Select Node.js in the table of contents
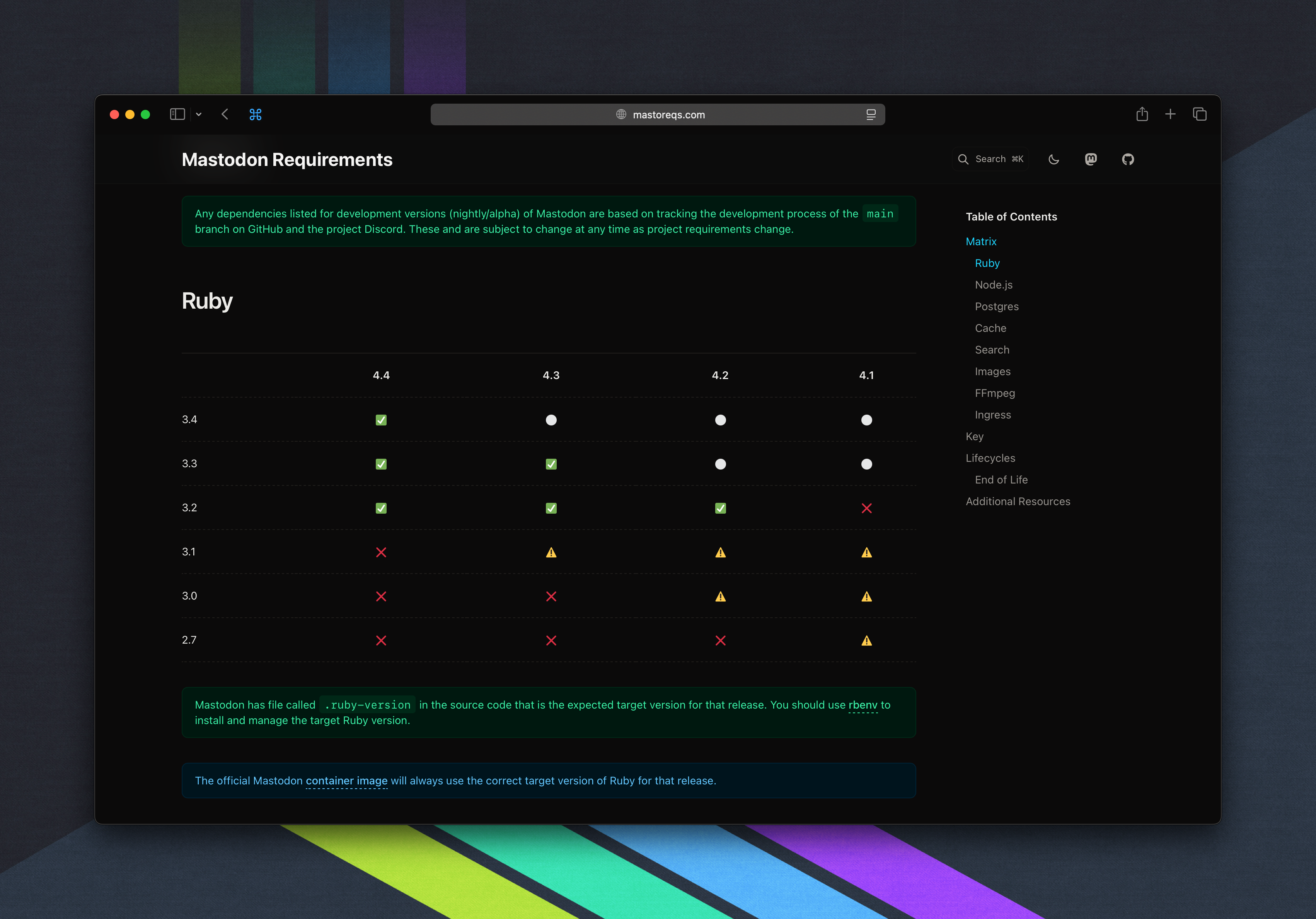This screenshot has height=919, width=1316. (993, 285)
